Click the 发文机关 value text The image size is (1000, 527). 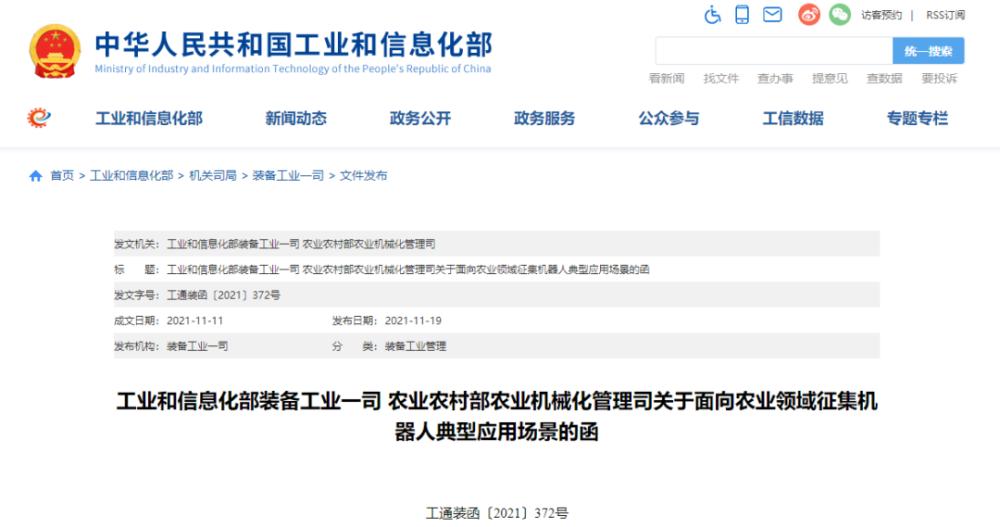click(x=301, y=244)
